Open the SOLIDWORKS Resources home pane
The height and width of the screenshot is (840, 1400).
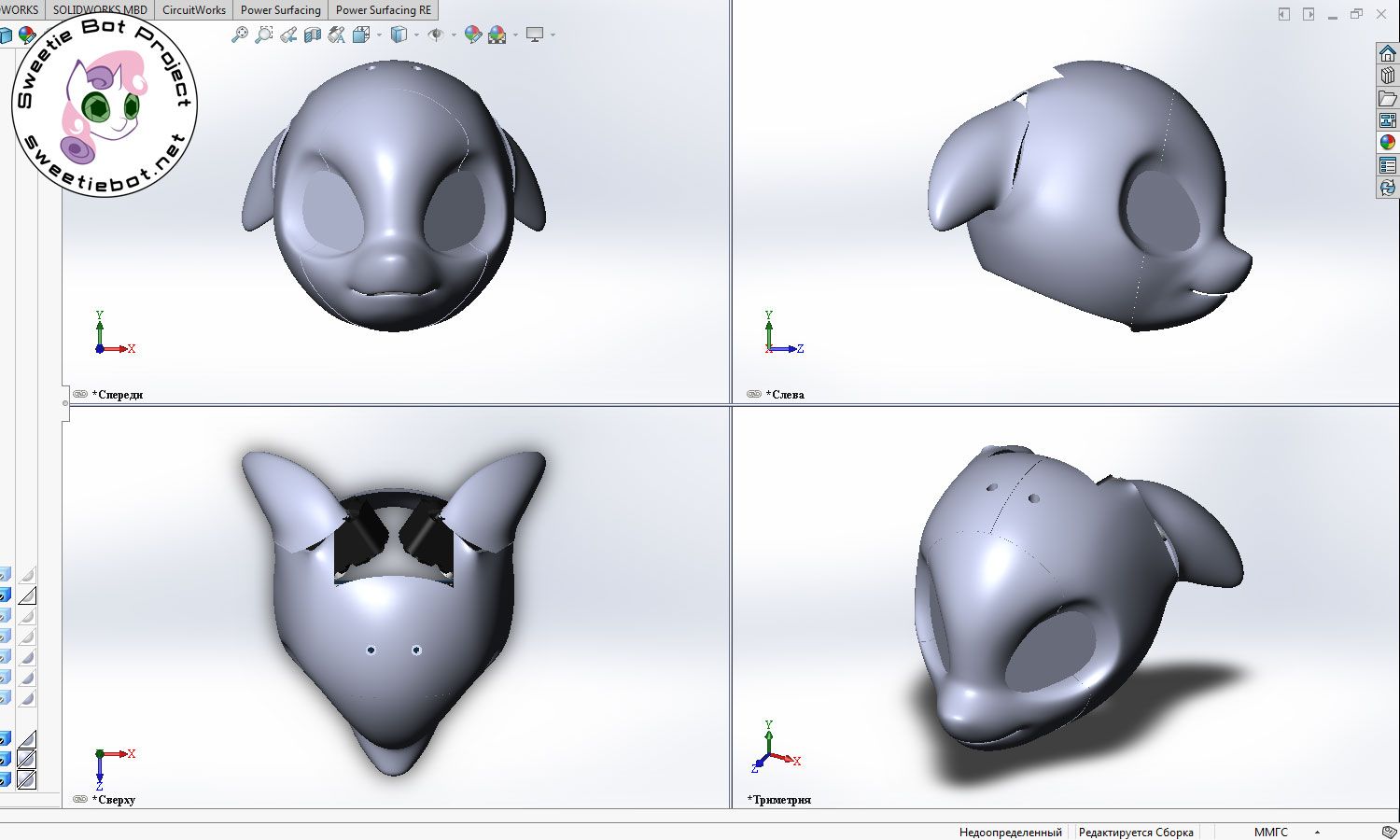pos(1388,53)
